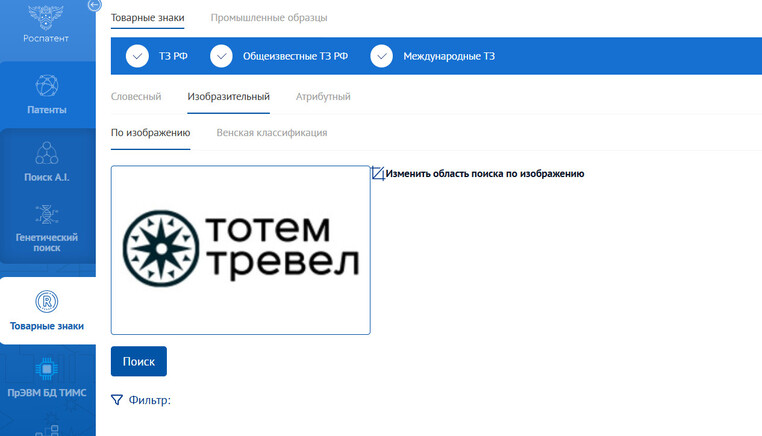Expand the Фильтр: section
762x436 pixels.
click(150, 400)
